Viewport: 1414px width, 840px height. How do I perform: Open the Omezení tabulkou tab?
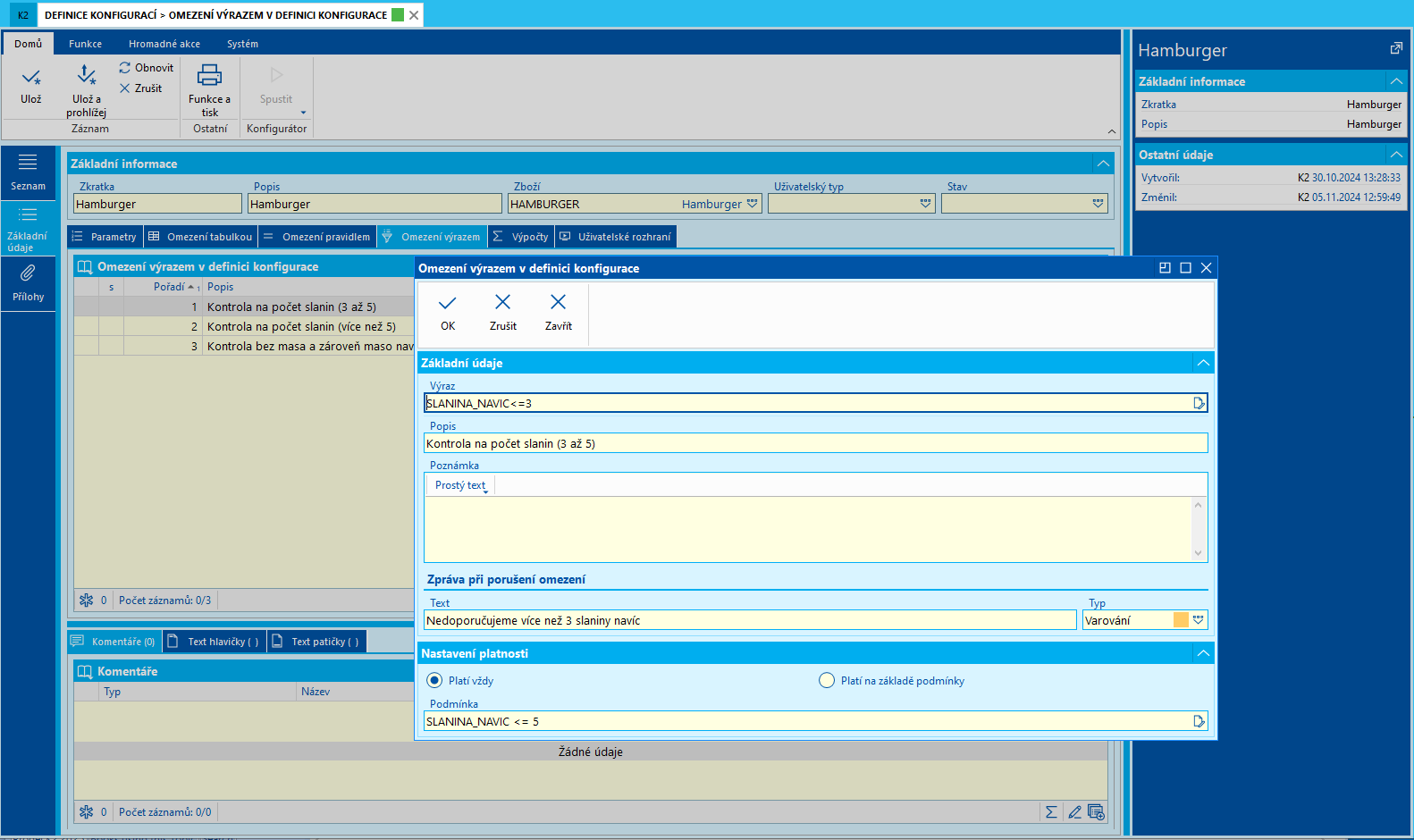(x=201, y=237)
